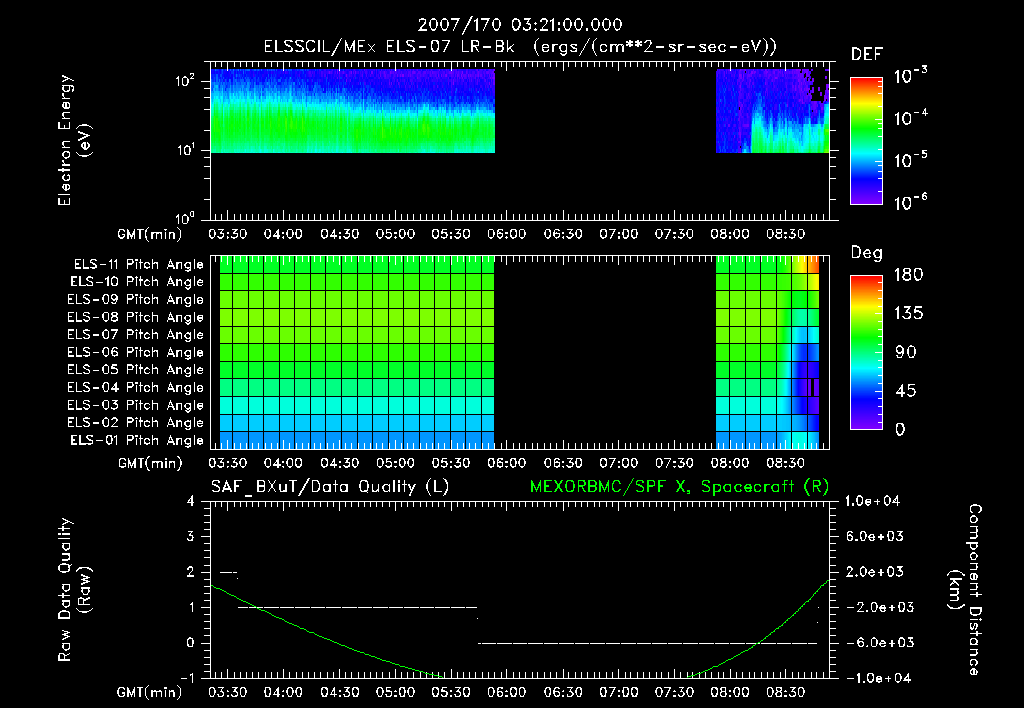Image resolution: width=1024 pixels, height=708 pixels.
Task: Click the white data quality line at level 1
Action: (x=358, y=607)
